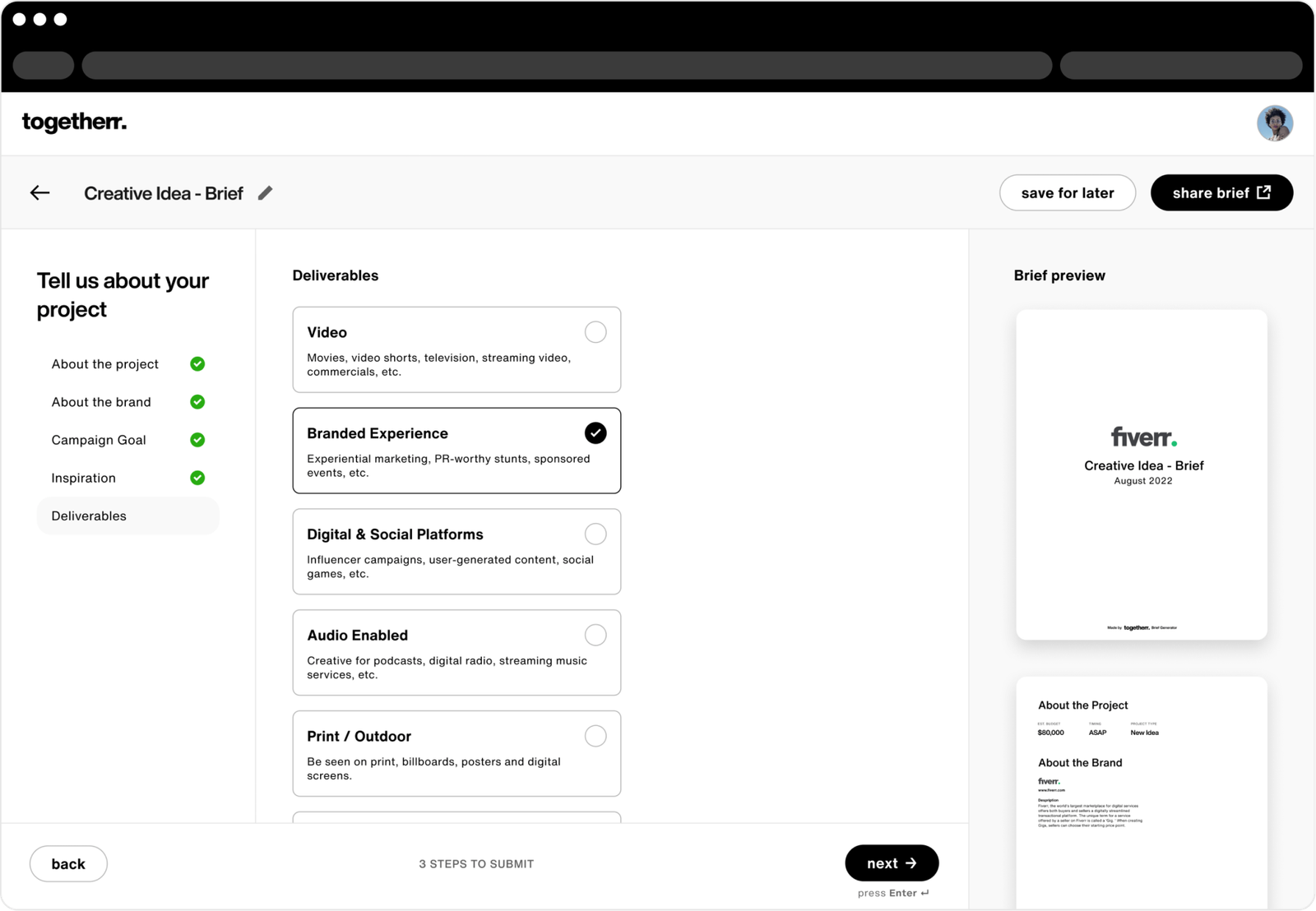
Task: Open the About the Project preview page thumbnail
Action: click(1142, 793)
